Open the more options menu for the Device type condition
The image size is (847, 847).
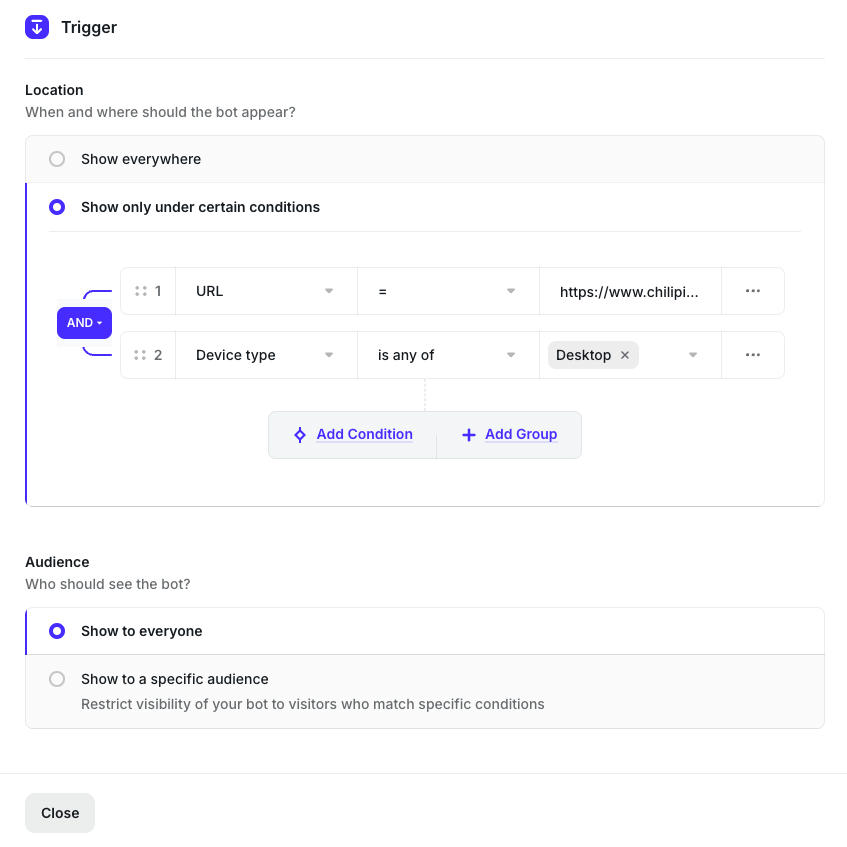[753, 355]
